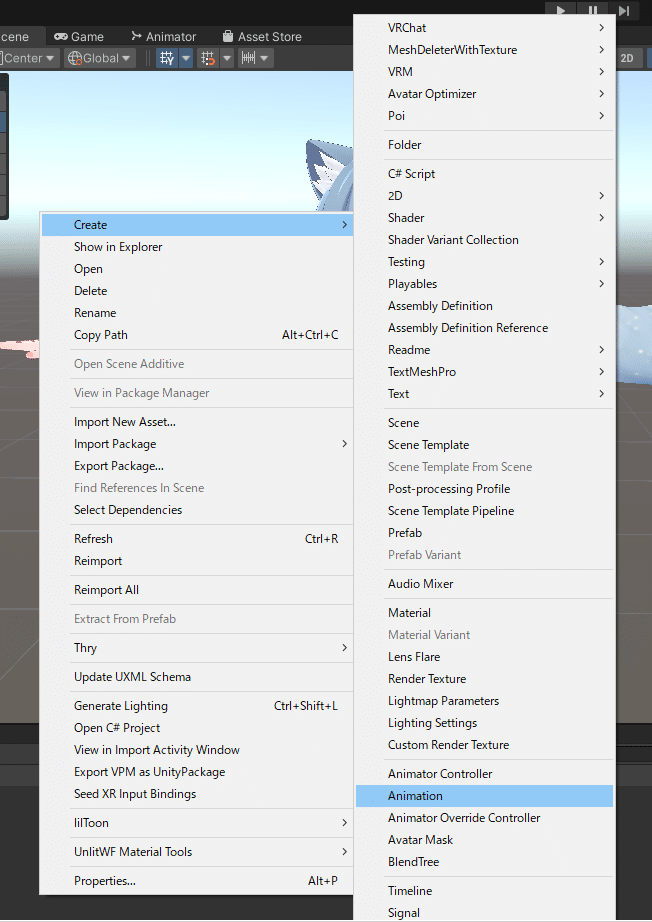This screenshot has height=922, width=652.
Task: Create a new C# Script
Action: tap(484, 174)
